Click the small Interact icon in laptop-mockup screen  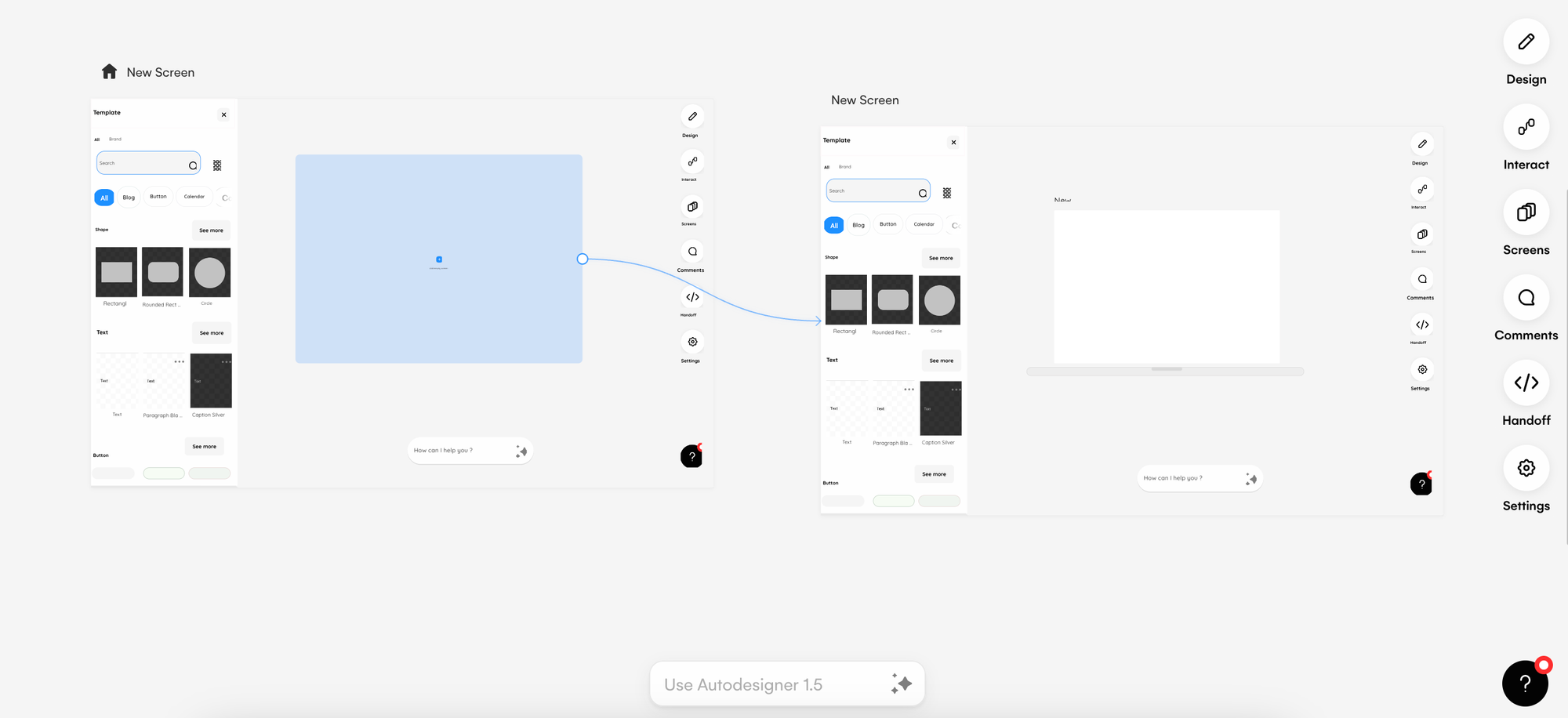coord(1422,189)
